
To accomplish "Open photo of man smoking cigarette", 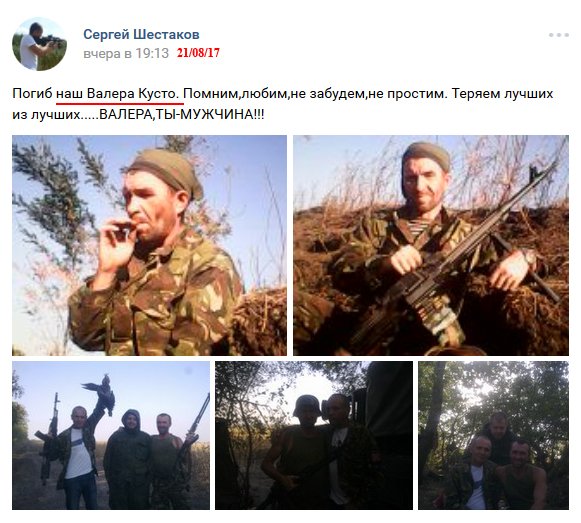I will coord(149,245).
